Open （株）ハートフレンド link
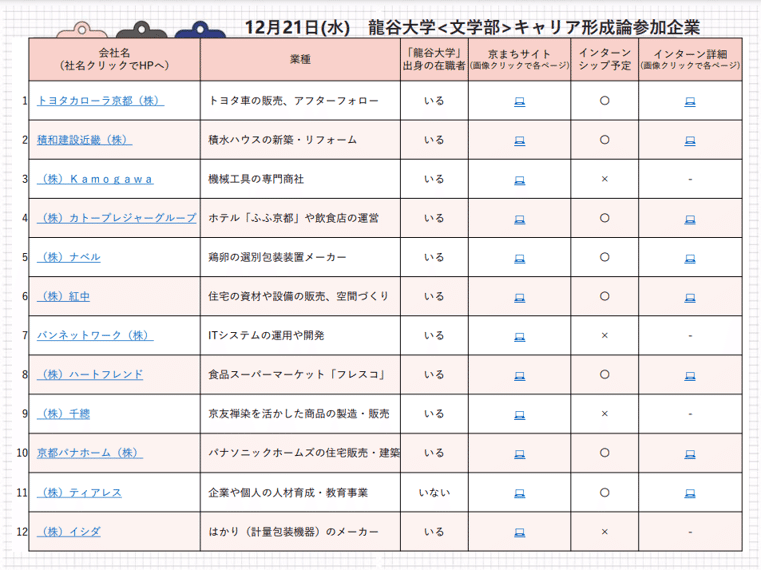Image resolution: width=761 pixels, height=570 pixels. point(90,374)
